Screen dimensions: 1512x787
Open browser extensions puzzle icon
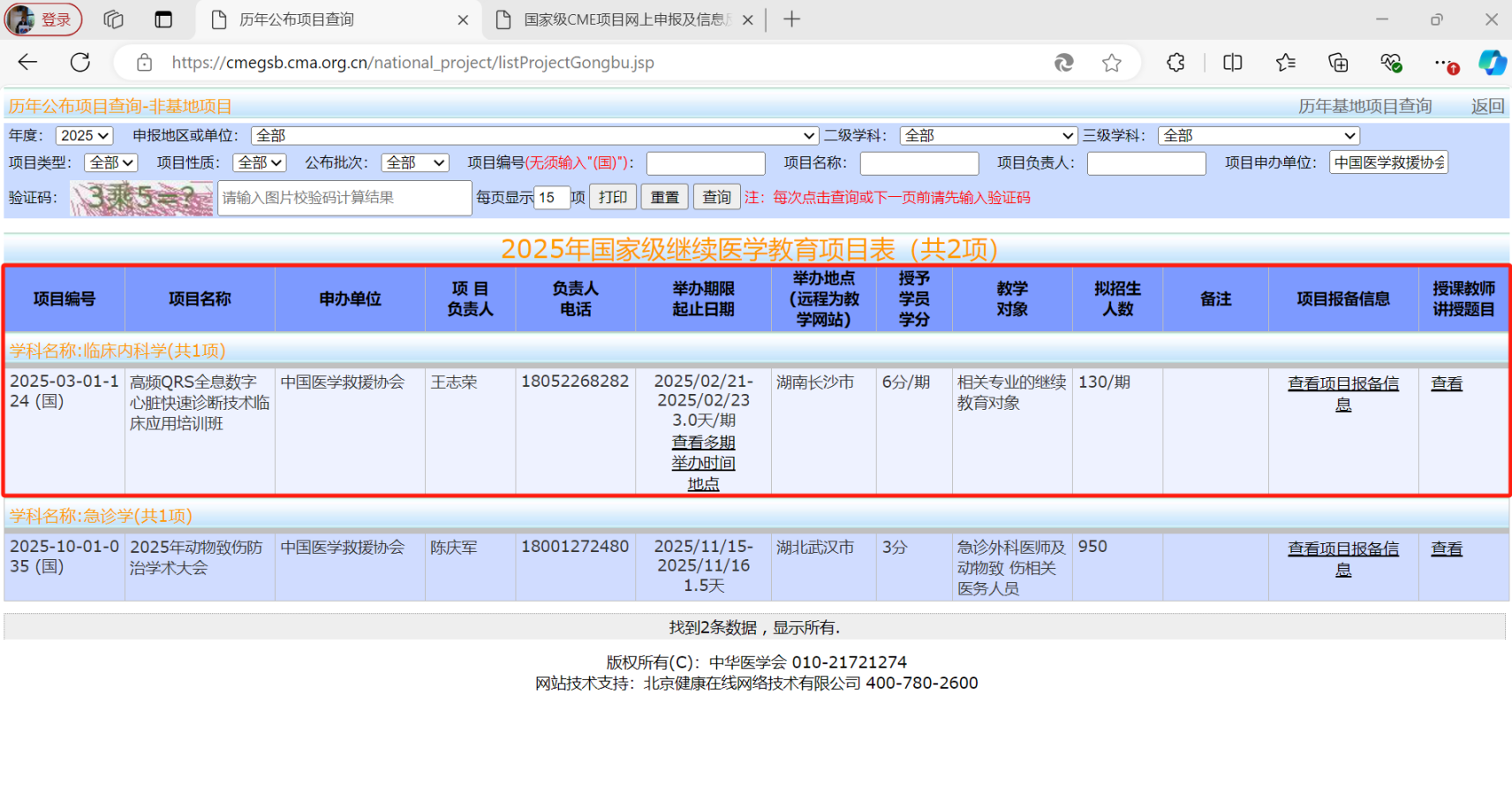pyautogui.click(x=1176, y=63)
